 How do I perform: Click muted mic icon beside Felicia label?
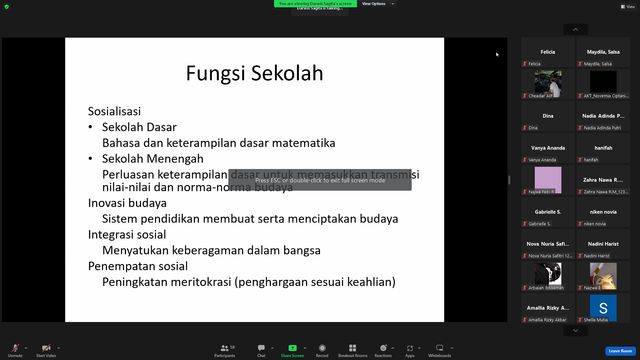point(525,64)
